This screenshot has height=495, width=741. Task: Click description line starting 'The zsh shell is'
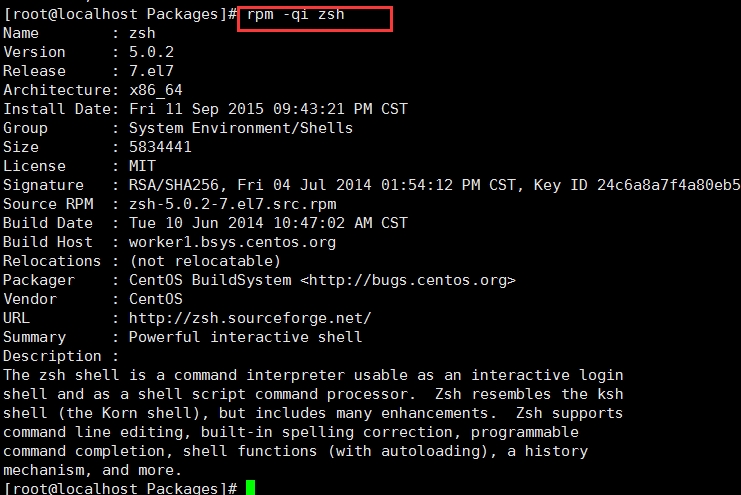pyautogui.click(x=313, y=375)
